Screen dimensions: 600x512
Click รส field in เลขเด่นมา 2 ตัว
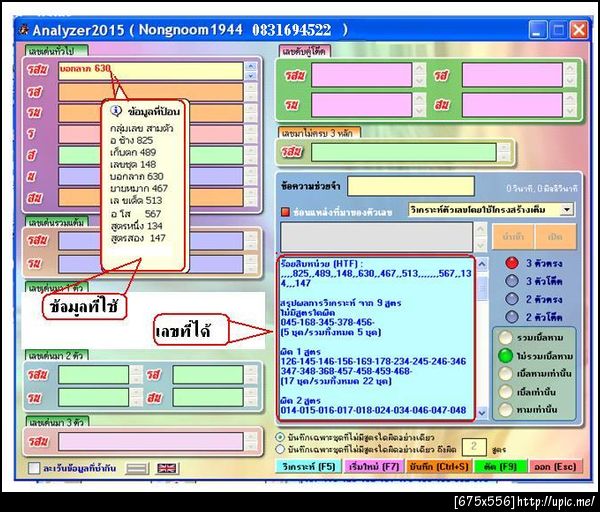point(208,374)
